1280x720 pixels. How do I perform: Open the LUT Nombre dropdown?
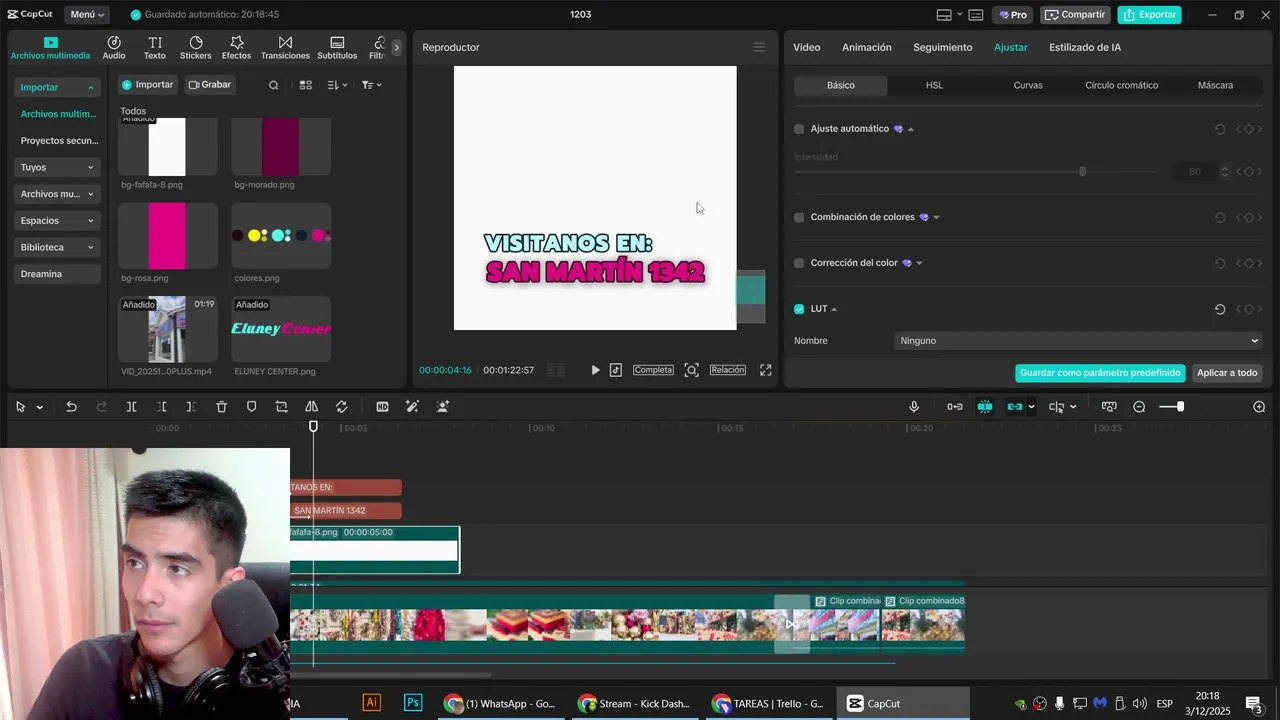tap(1078, 341)
